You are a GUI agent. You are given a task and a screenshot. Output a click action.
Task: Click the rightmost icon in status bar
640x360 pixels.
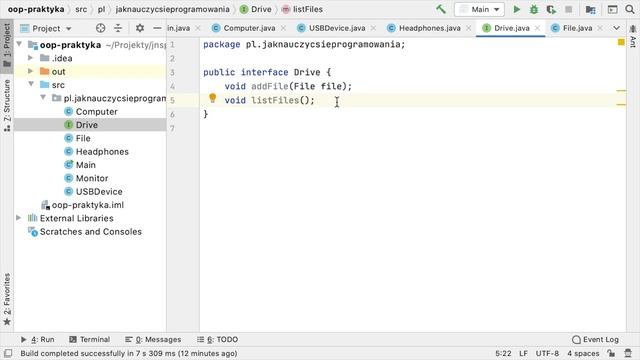click(628, 353)
